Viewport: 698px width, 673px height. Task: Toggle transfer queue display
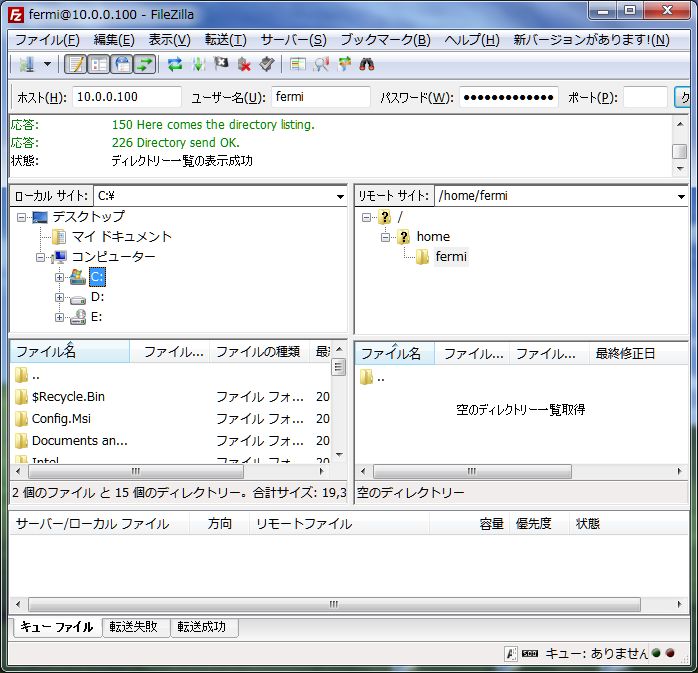pos(145,65)
